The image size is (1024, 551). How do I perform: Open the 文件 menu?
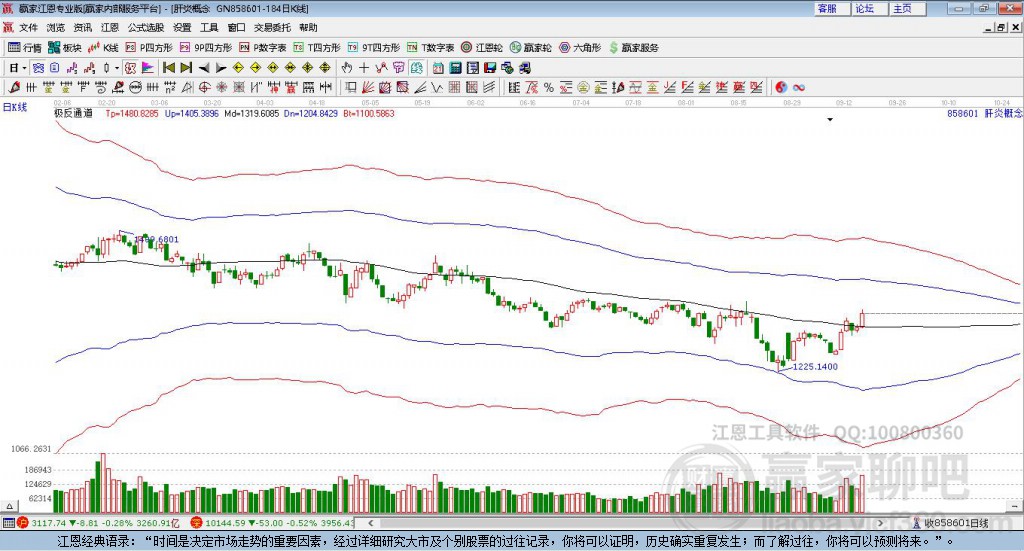click(29, 27)
